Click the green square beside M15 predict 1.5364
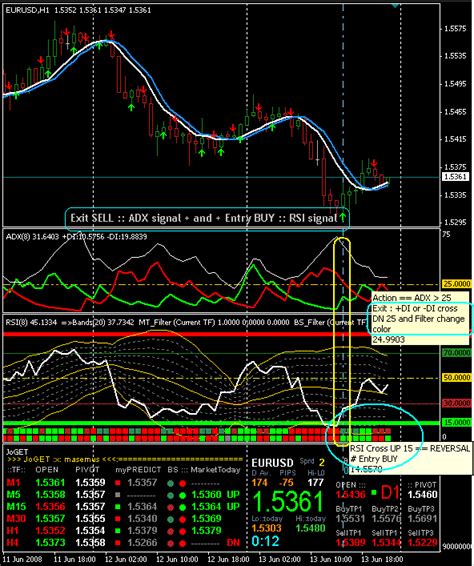 (118, 507)
